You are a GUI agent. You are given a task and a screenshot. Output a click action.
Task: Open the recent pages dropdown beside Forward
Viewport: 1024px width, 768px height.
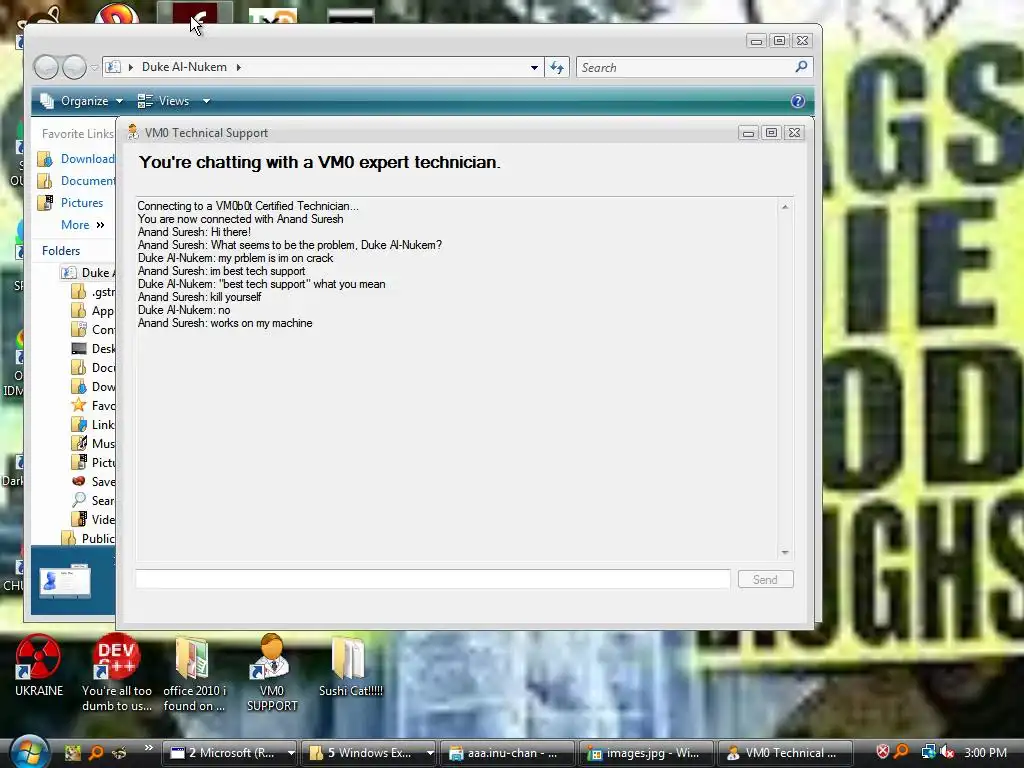pyautogui.click(x=95, y=67)
